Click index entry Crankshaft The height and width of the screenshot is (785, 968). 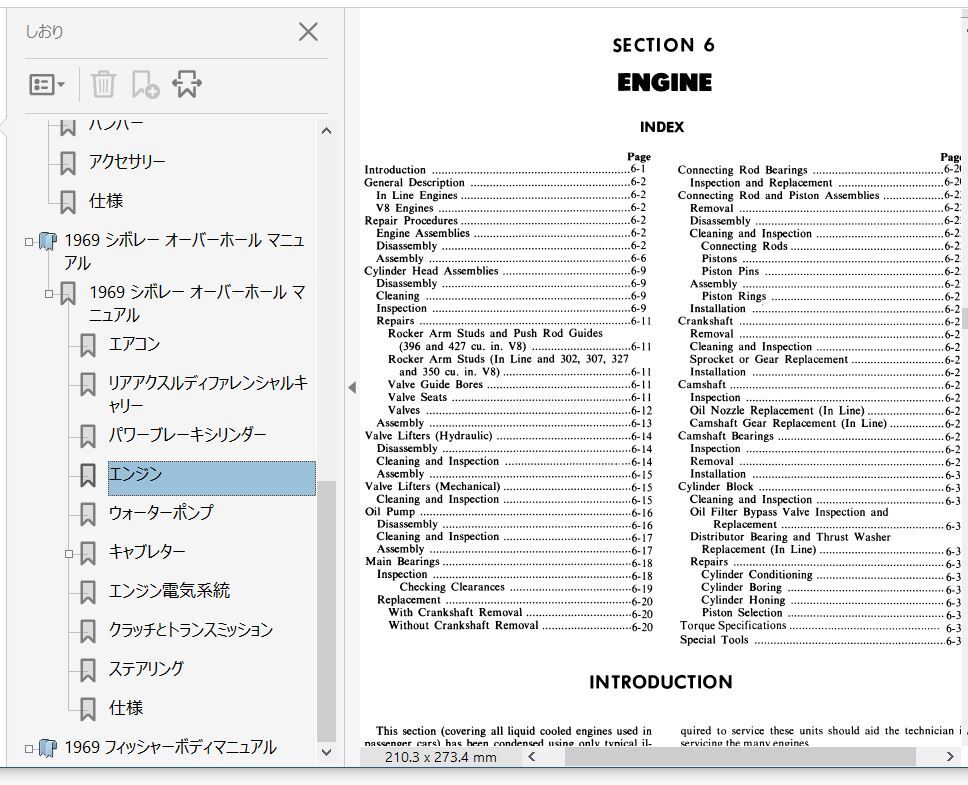705,321
